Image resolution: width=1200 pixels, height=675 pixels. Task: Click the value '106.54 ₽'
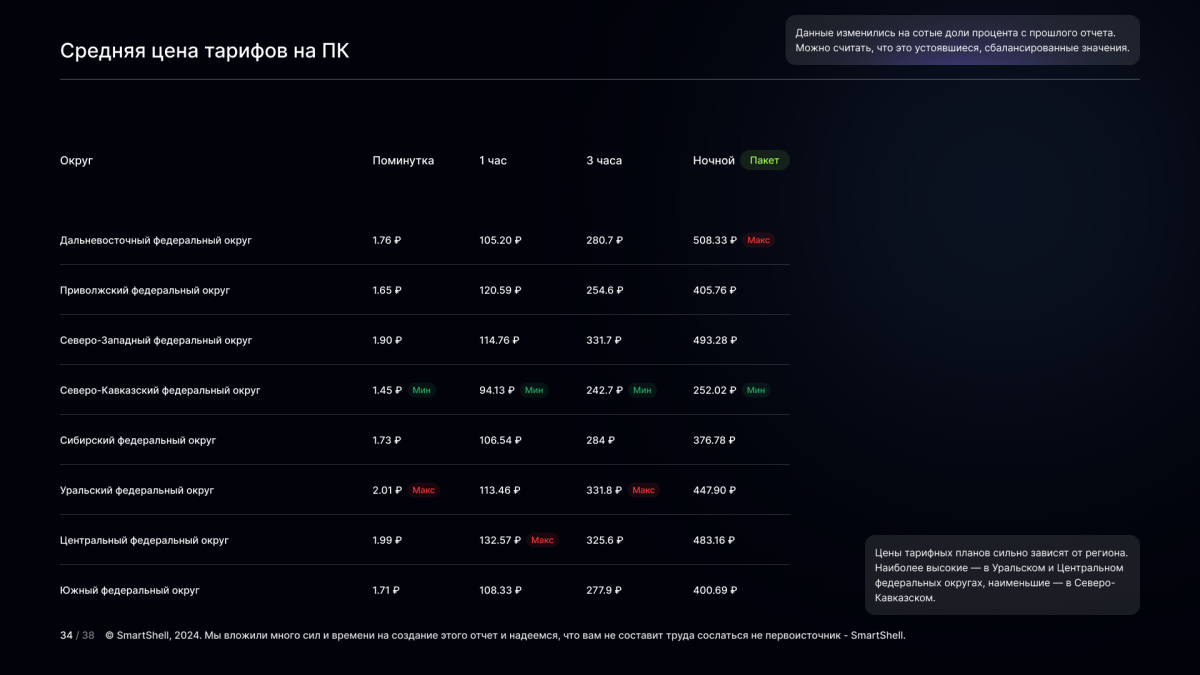click(500, 441)
